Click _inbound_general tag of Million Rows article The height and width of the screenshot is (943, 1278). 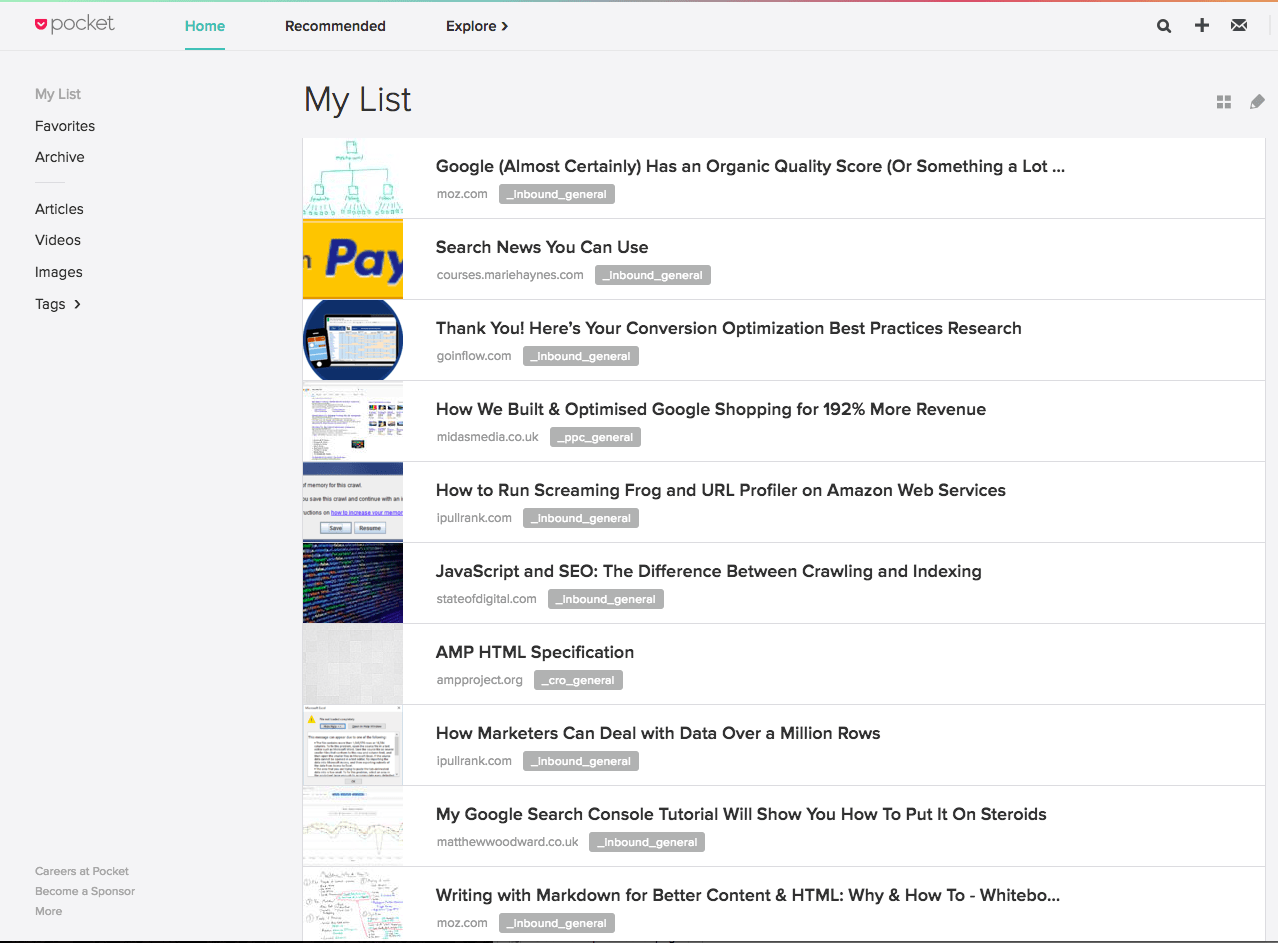click(x=581, y=761)
